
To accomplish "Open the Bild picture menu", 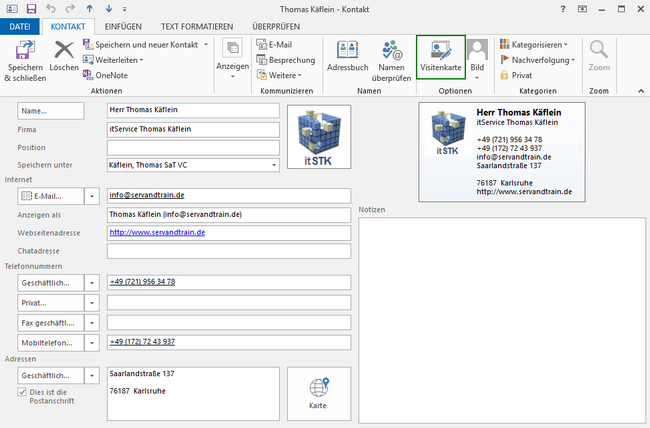I will [x=477, y=60].
